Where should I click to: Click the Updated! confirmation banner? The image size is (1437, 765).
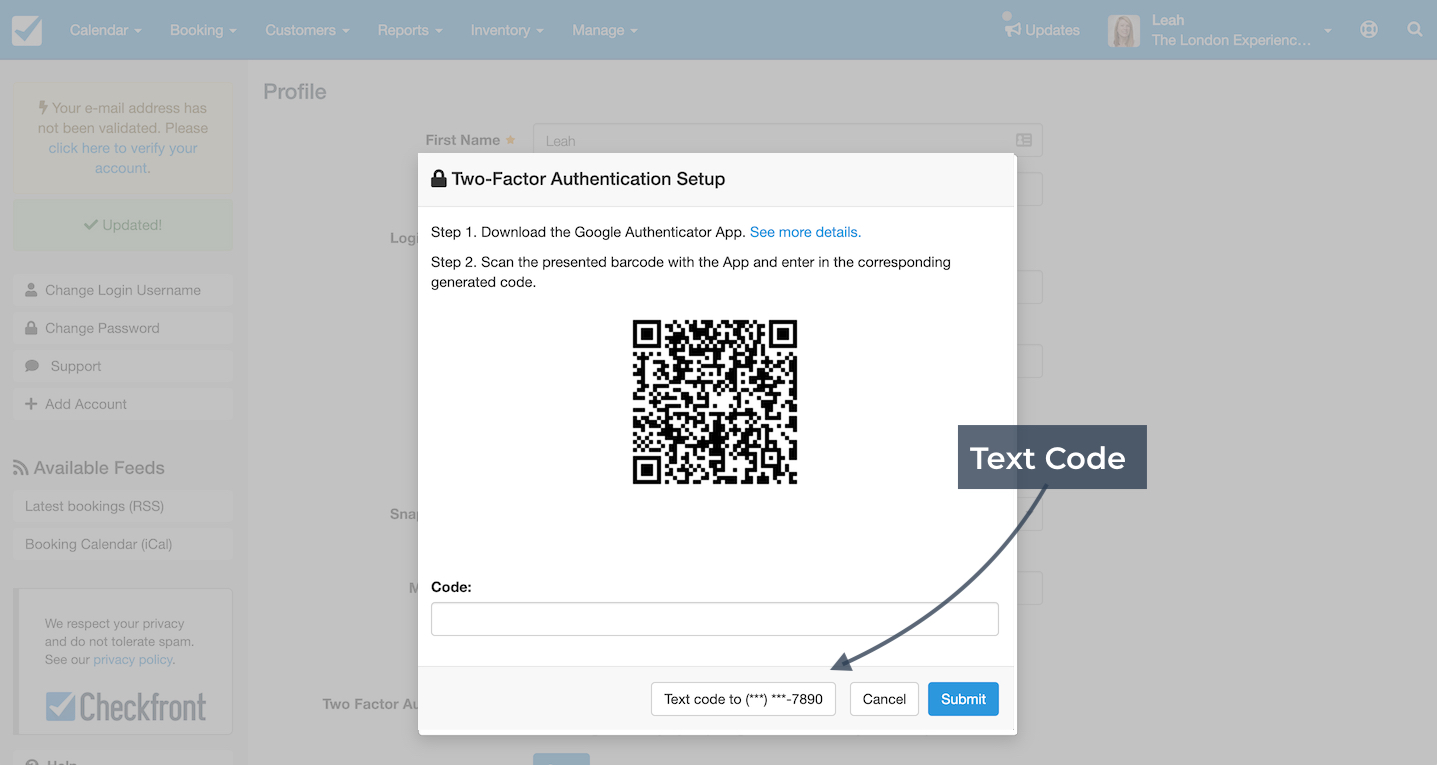point(123,225)
